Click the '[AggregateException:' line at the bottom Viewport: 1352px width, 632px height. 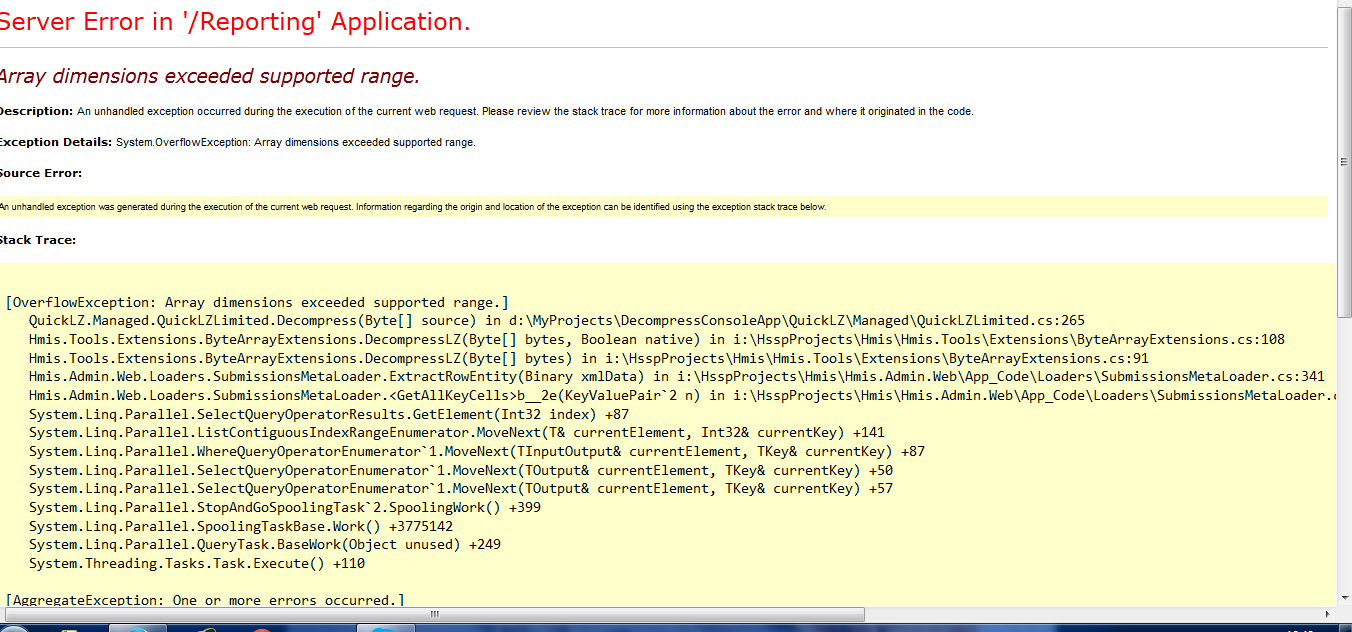click(x=205, y=600)
